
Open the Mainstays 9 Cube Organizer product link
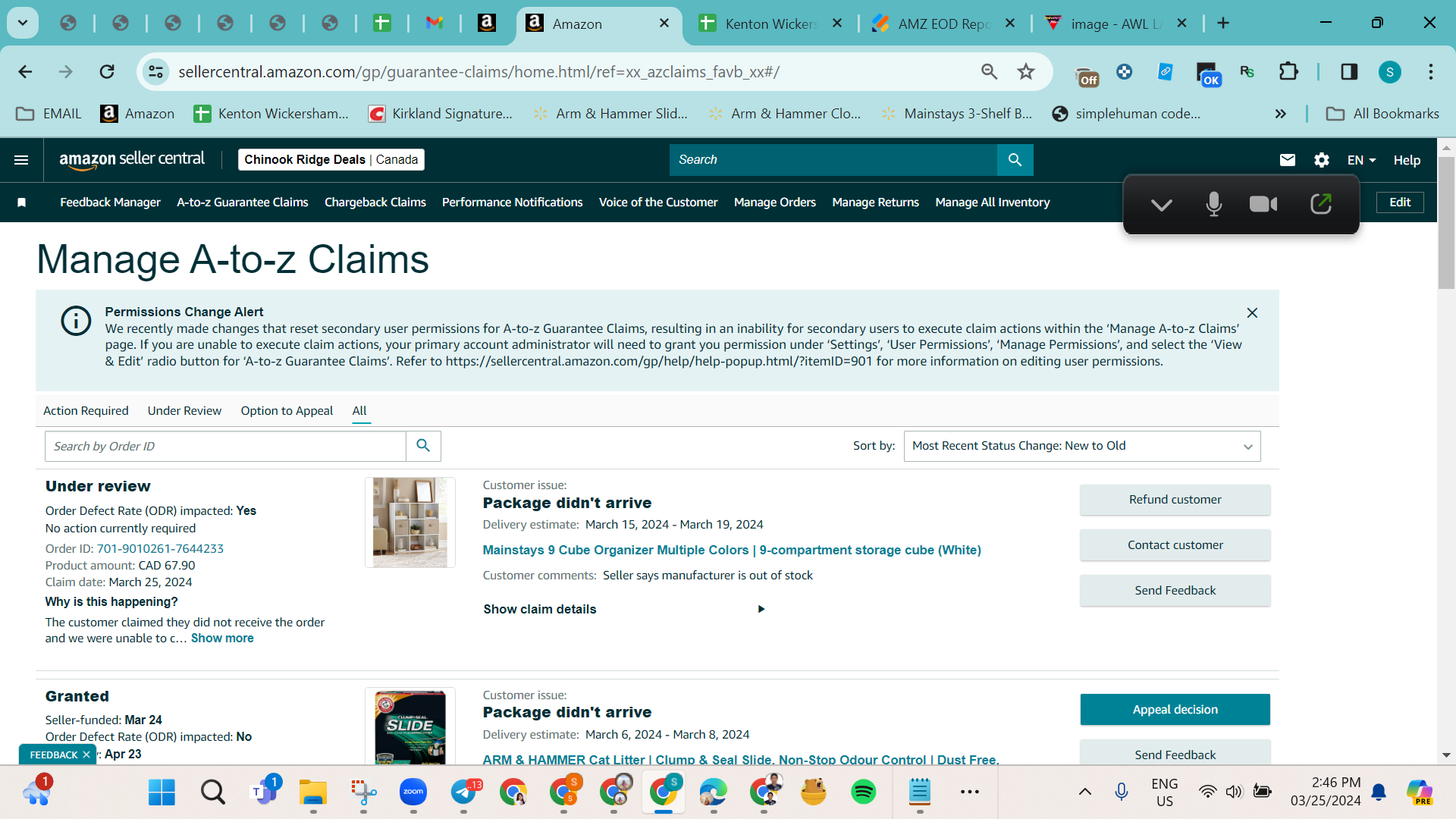point(732,550)
